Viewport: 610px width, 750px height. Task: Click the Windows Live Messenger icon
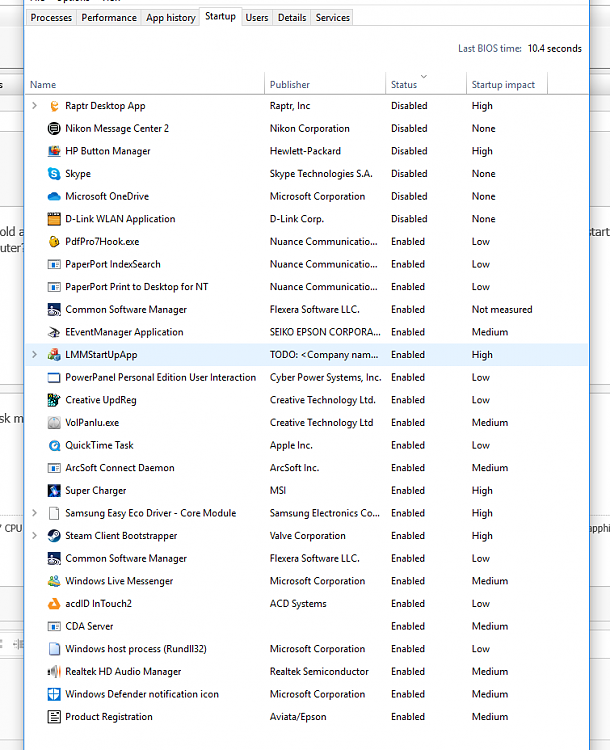[x=54, y=581]
